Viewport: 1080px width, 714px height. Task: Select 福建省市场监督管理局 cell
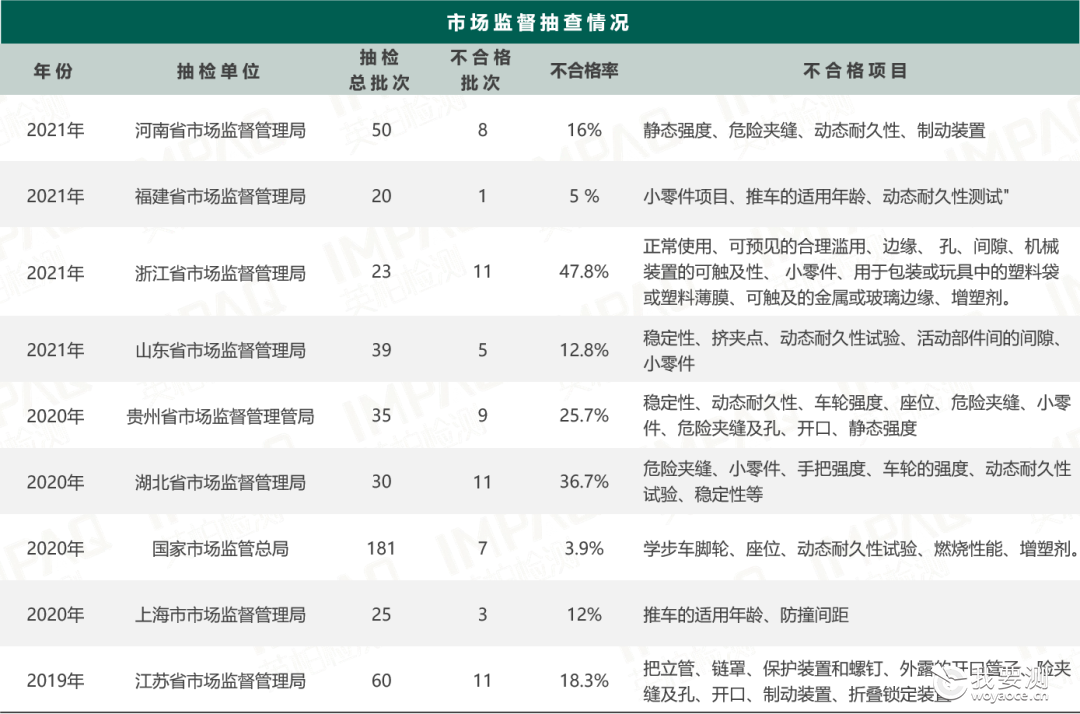click(220, 196)
